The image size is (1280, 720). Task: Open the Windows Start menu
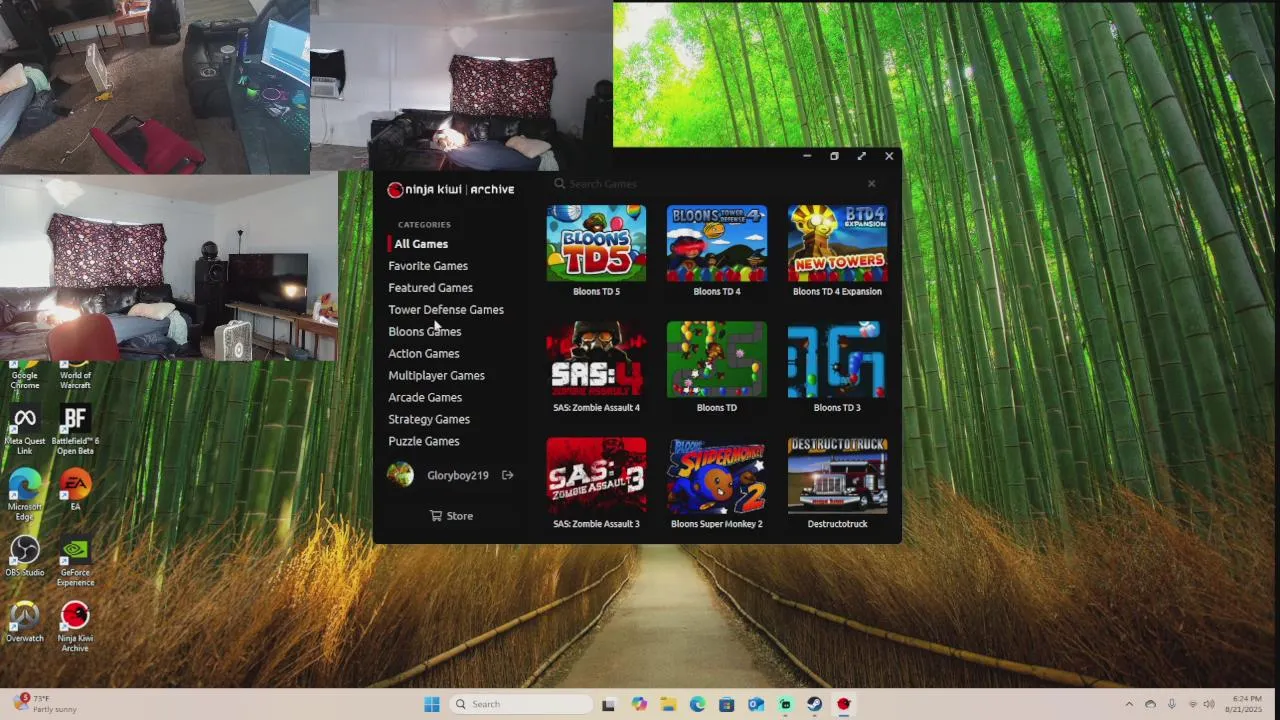[x=432, y=704]
